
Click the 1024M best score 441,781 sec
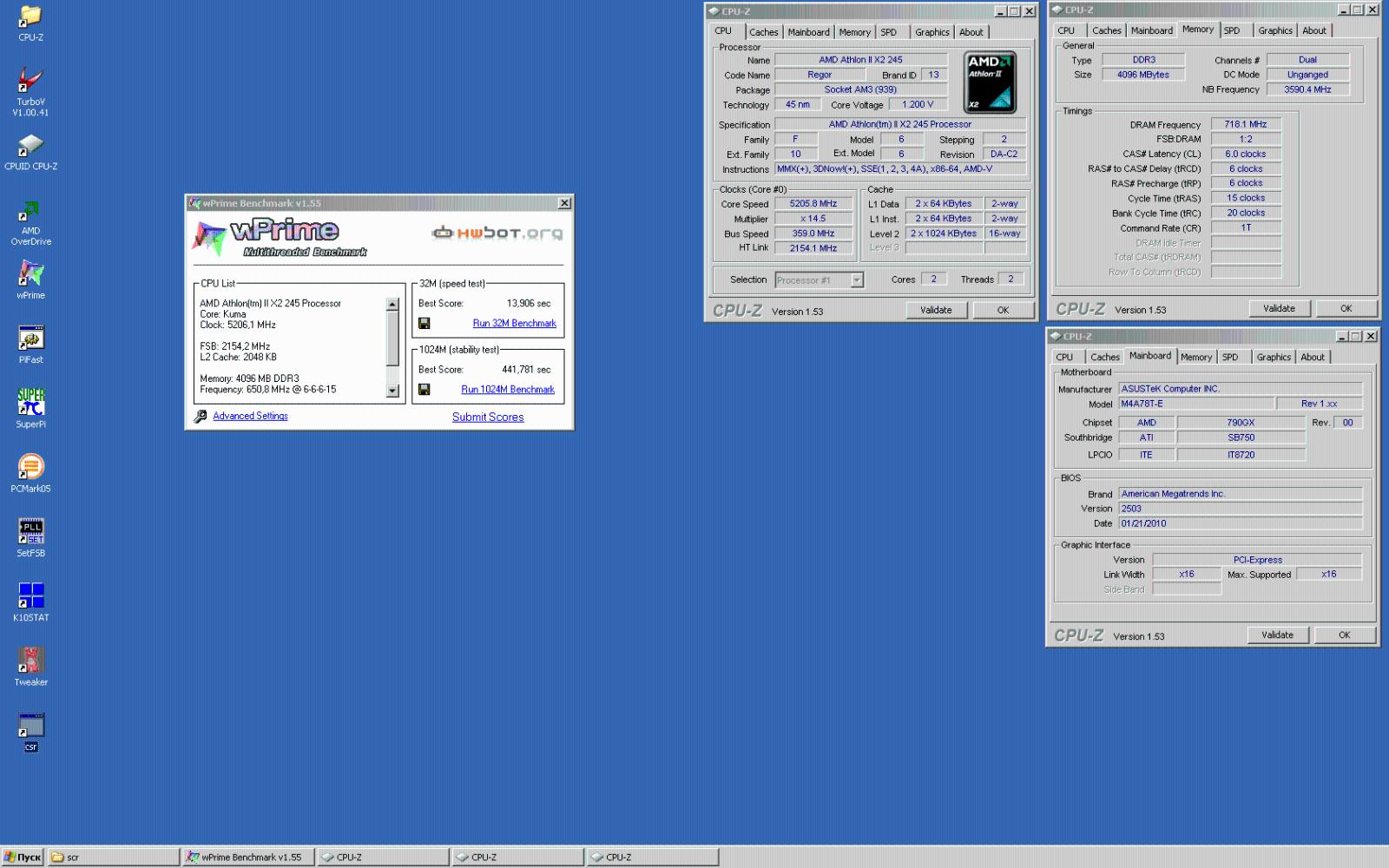(526, 369)
